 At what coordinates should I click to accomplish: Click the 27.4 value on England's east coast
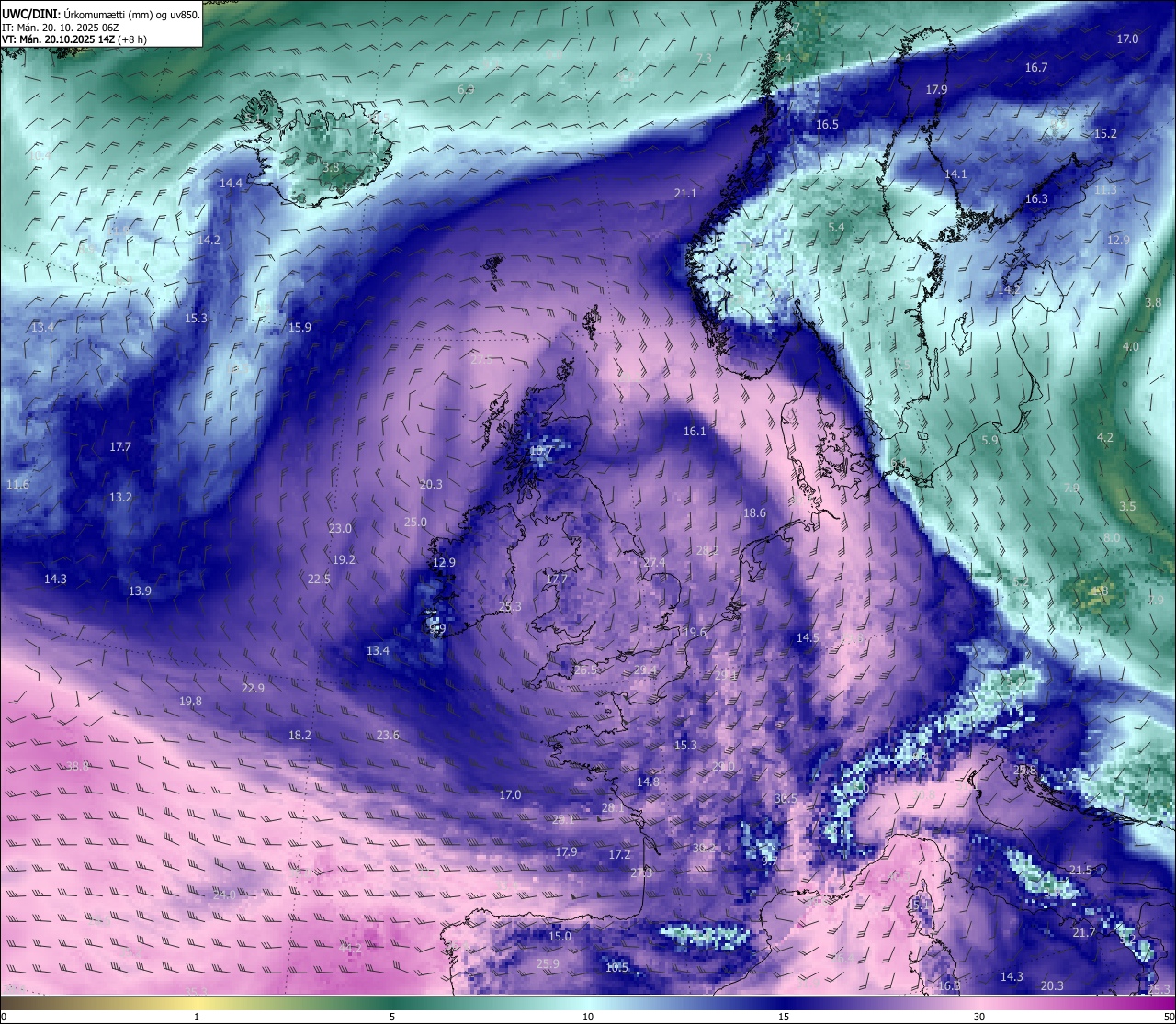(x=654, y=562)
